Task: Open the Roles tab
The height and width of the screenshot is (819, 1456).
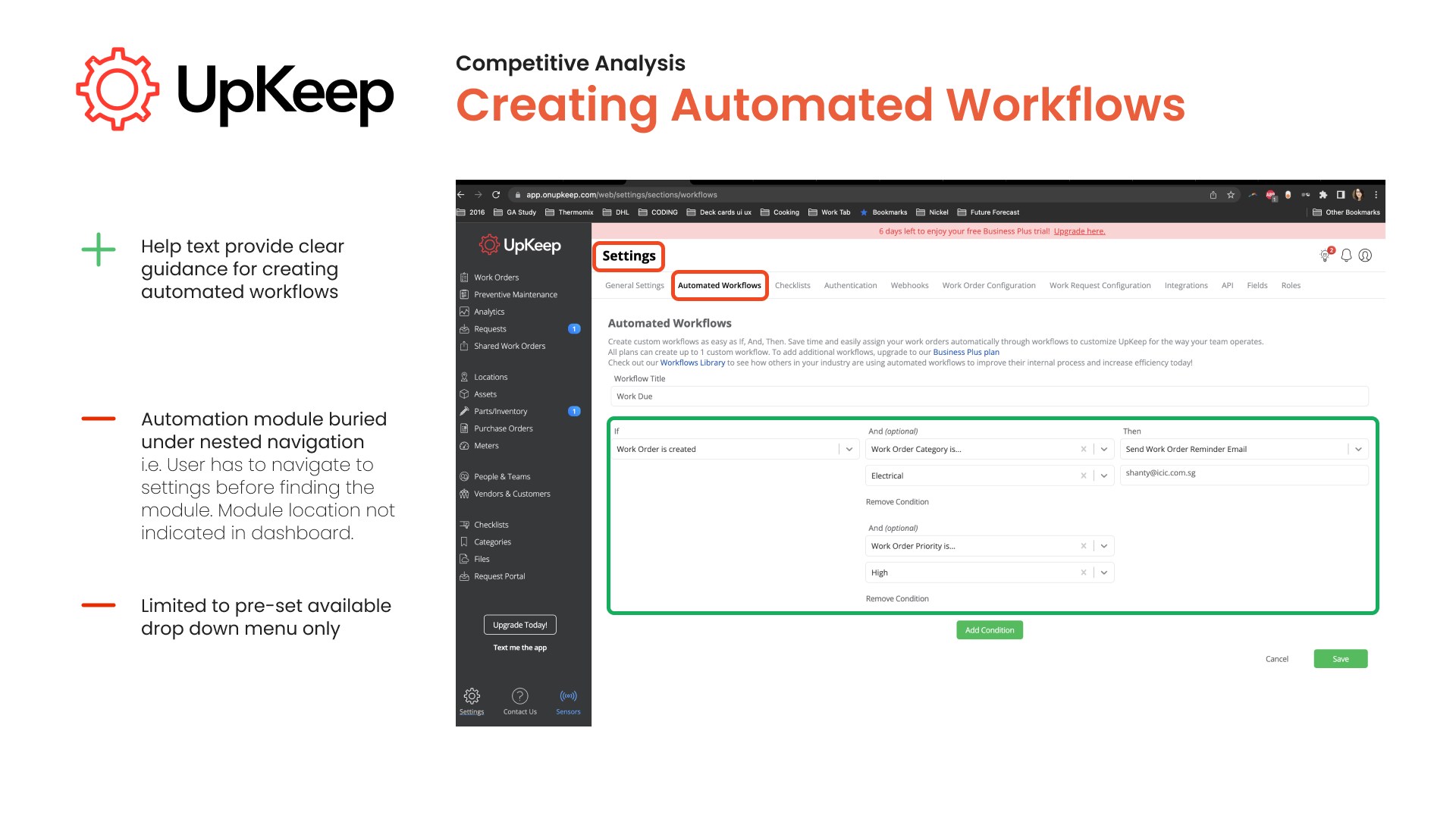Action: point(1291,286)
